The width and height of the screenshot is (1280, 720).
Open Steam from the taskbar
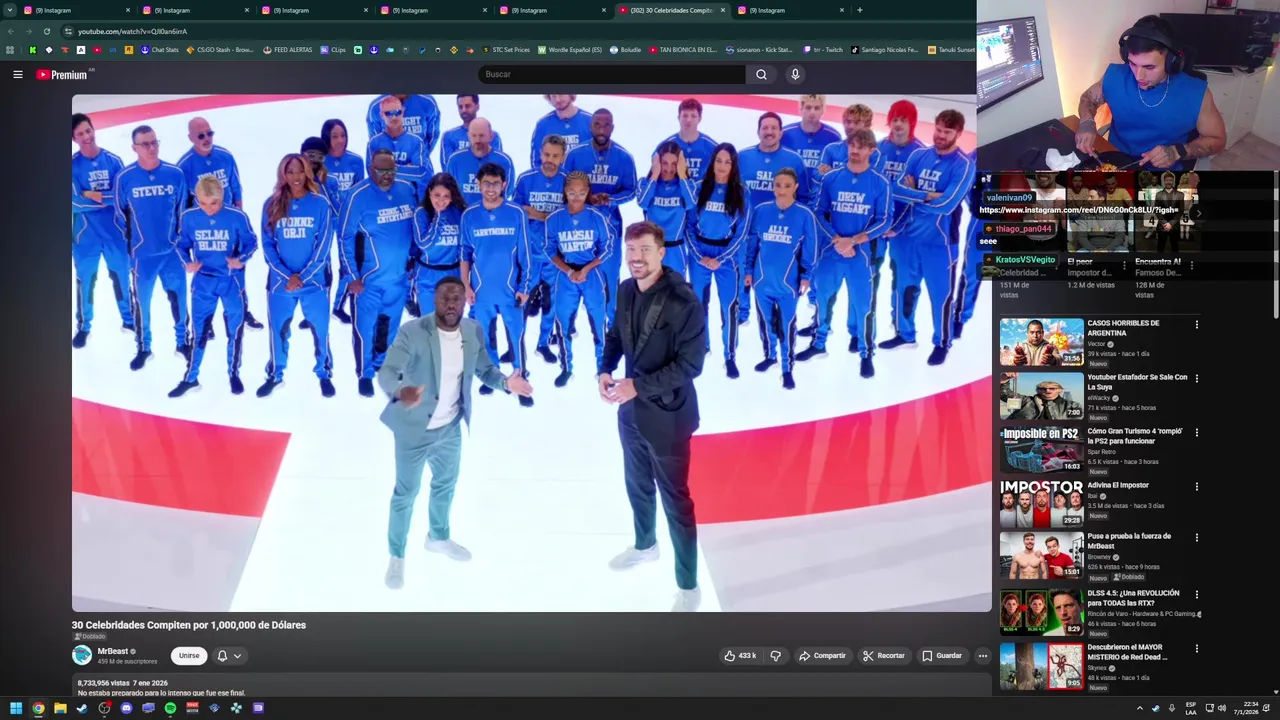(x=82, y=708)
